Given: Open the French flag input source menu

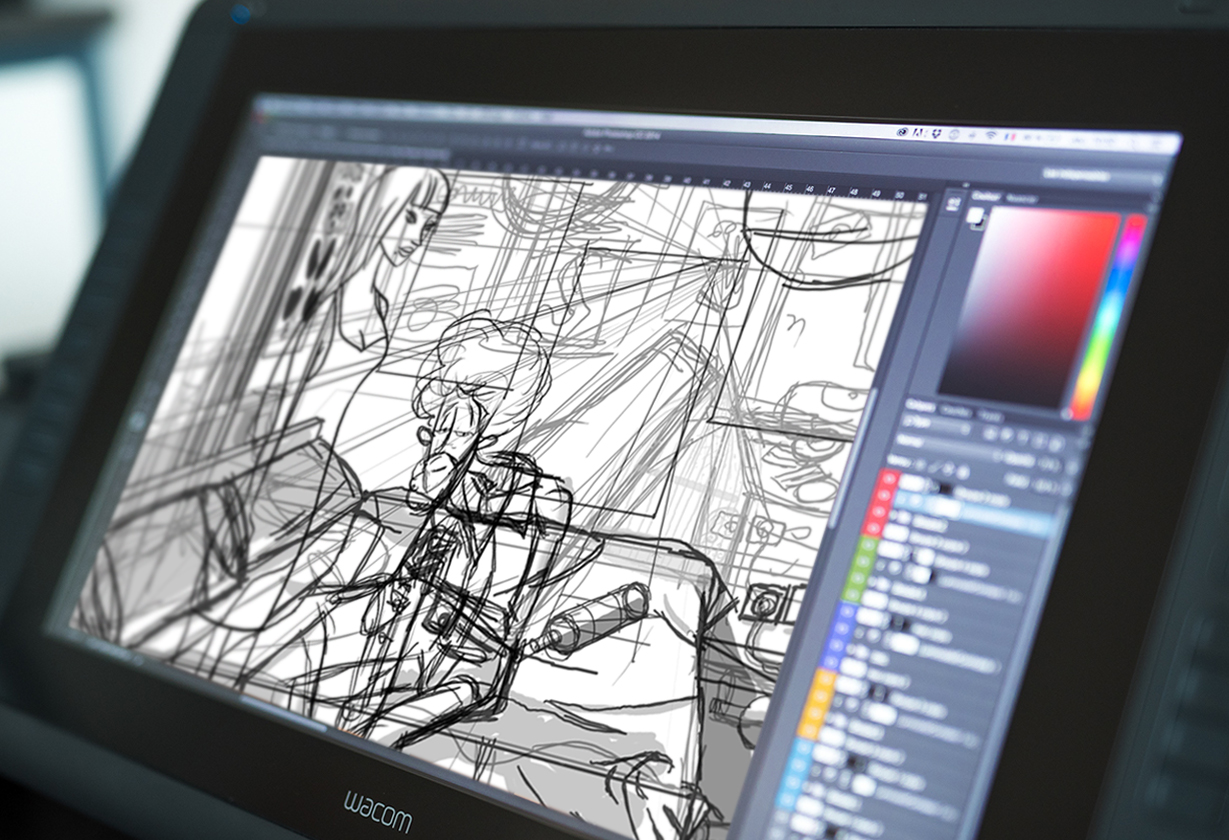Looking at the screenshot, I should point(1010,136).
